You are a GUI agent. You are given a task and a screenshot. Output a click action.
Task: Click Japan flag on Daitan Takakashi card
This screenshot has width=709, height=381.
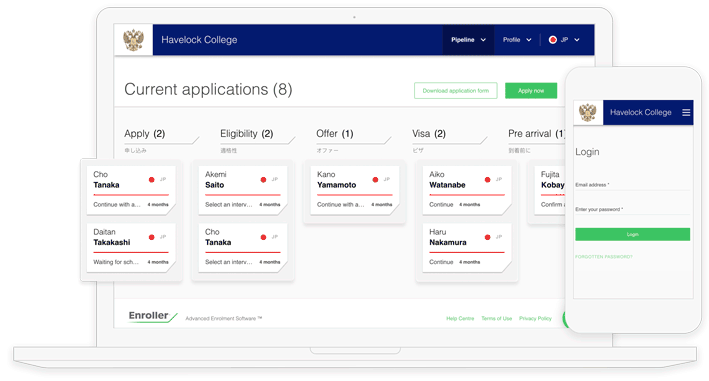point(151,237)
